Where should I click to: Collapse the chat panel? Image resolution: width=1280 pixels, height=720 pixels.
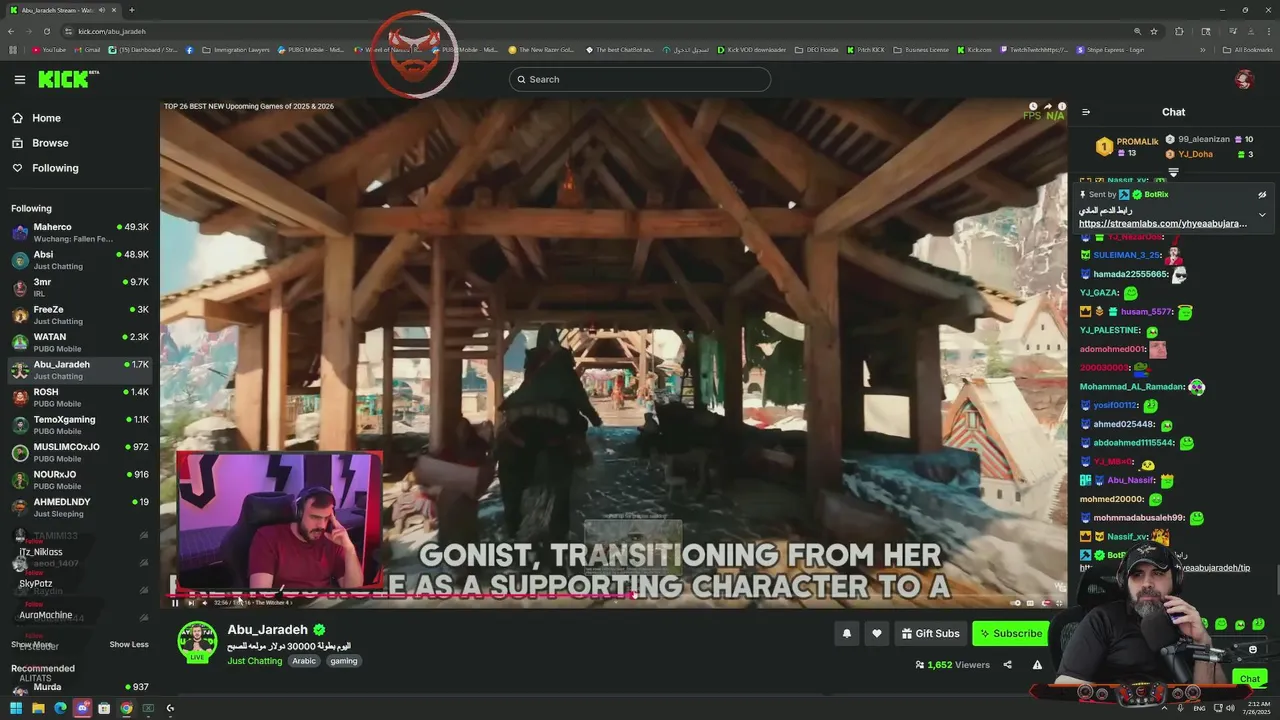(1086, 112)
